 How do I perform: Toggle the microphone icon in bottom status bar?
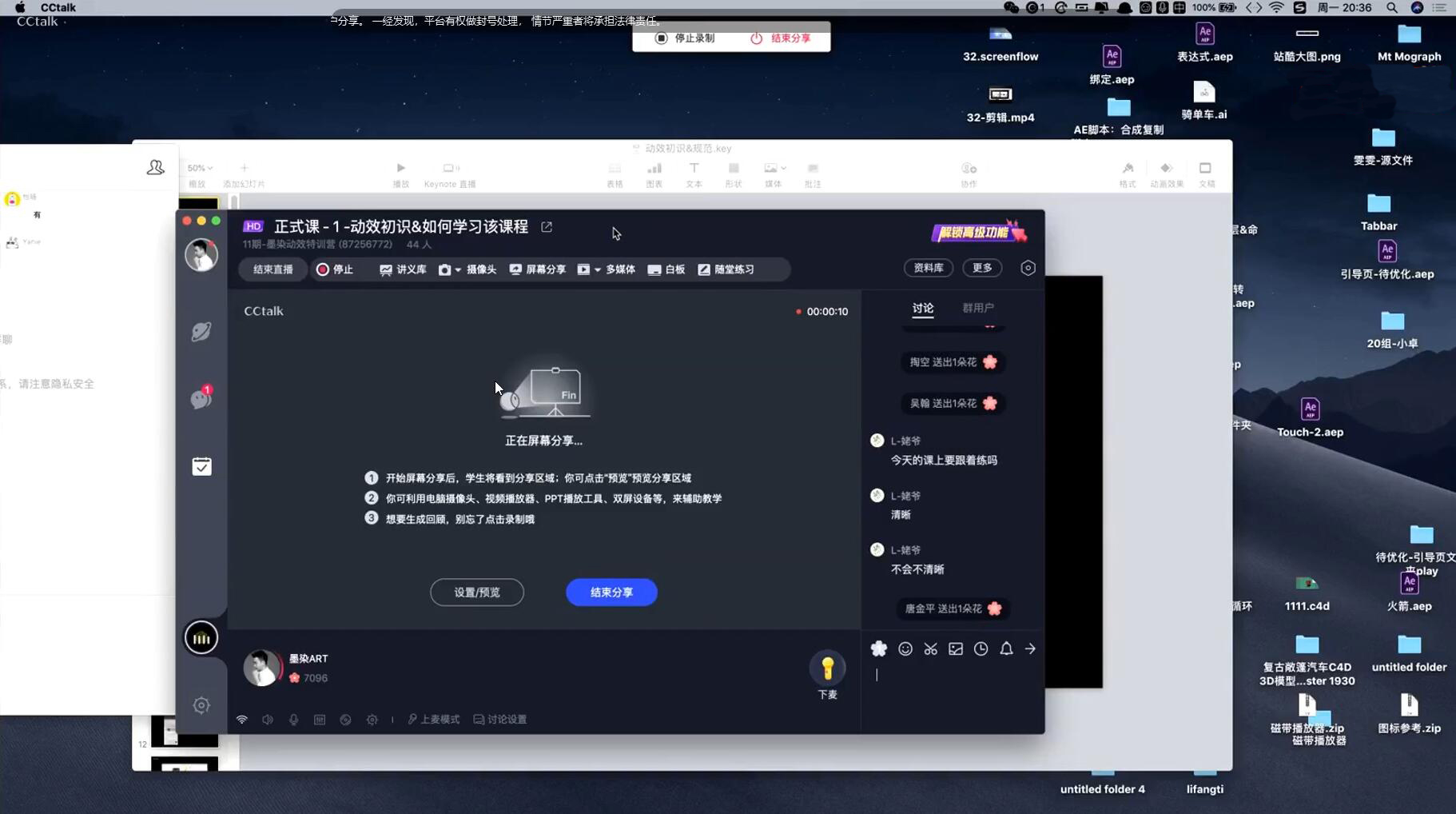pos(294,720)
